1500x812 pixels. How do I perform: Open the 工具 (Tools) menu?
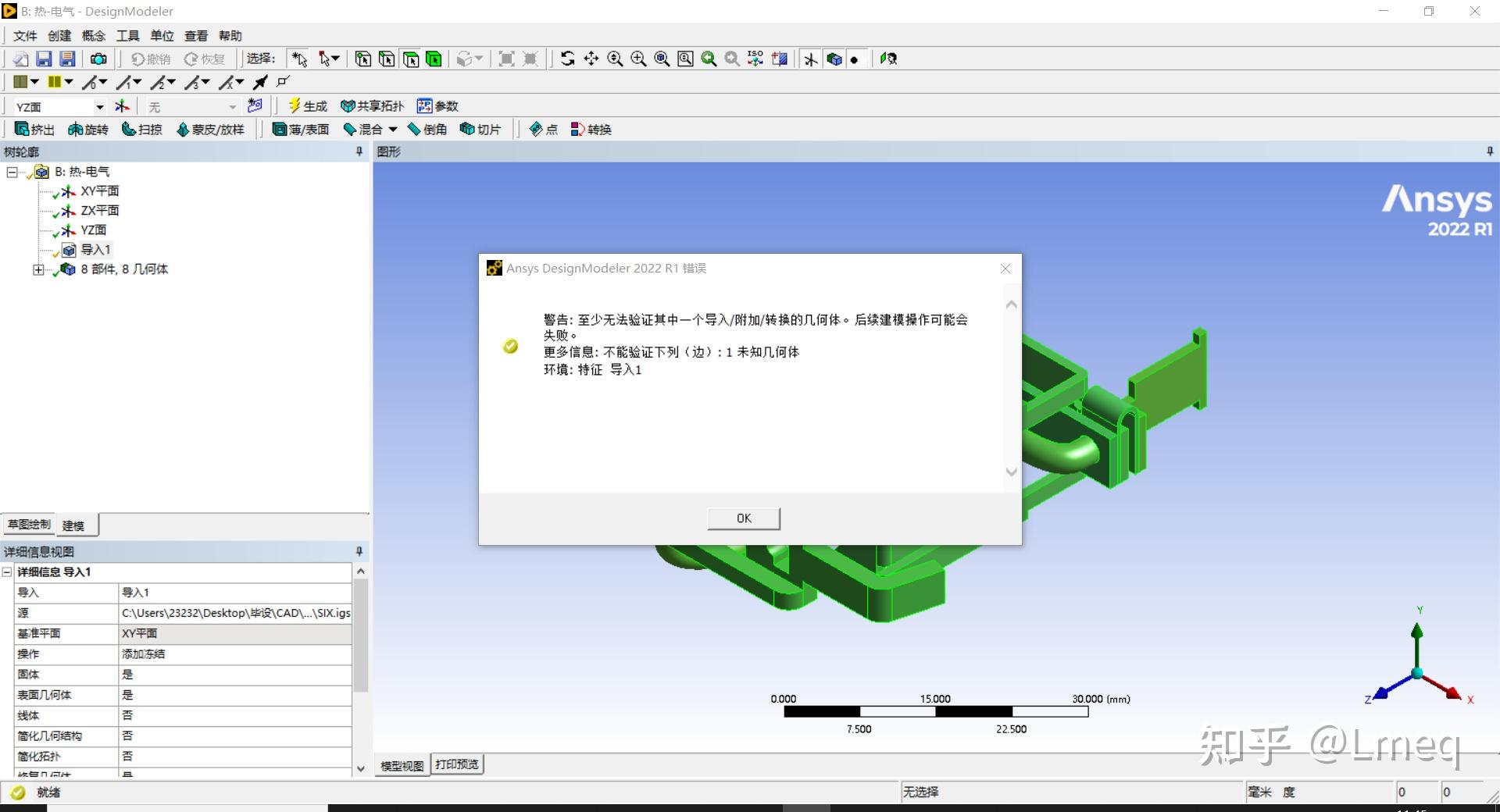click(128, 36)
